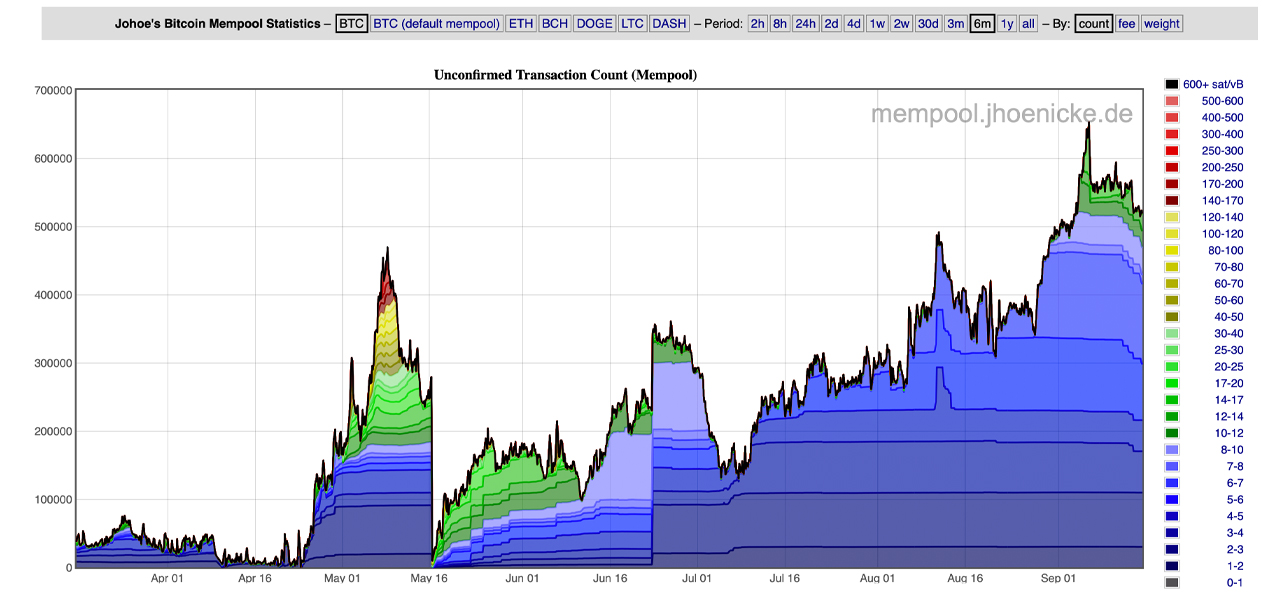
Task: Switch the By metric to fee
Action: tap(1126, 22)
